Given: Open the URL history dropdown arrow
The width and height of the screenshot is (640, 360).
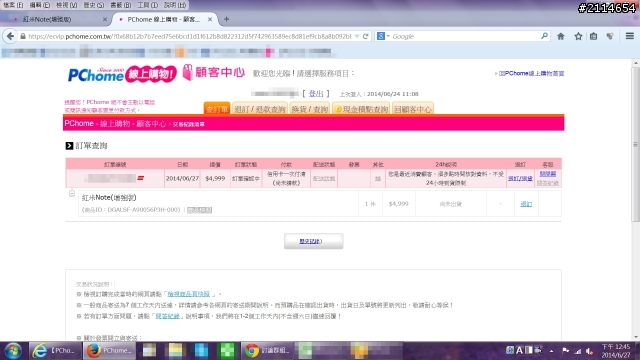Looking at the screenshot, I should coord(357,36).
